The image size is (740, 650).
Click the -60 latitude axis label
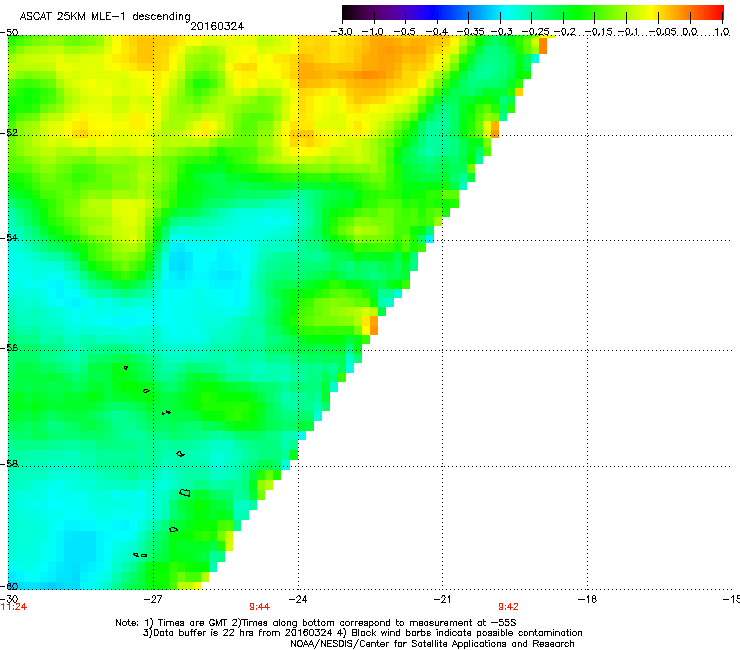(x=9, y=586)
